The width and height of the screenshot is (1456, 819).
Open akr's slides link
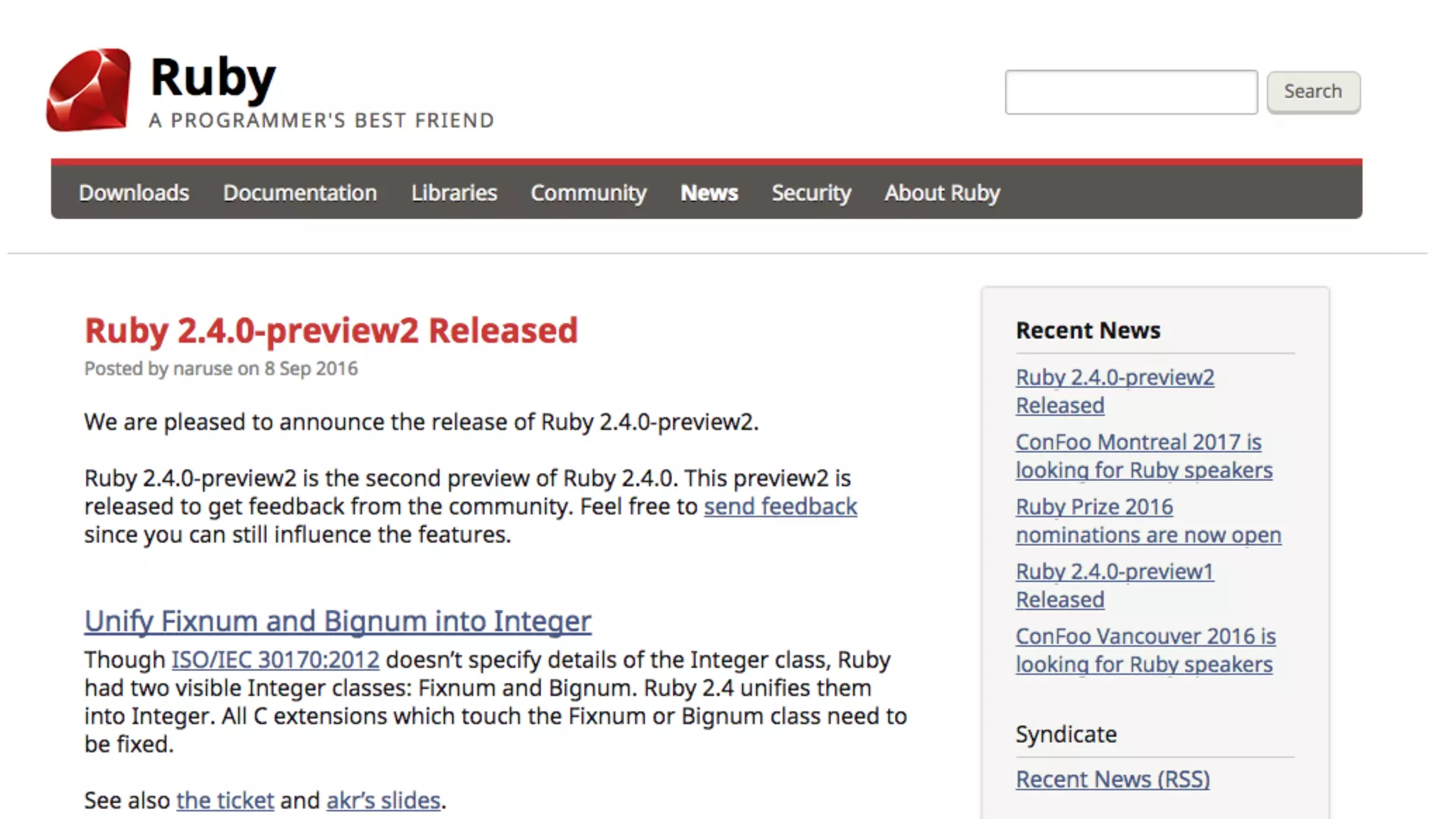383,801
